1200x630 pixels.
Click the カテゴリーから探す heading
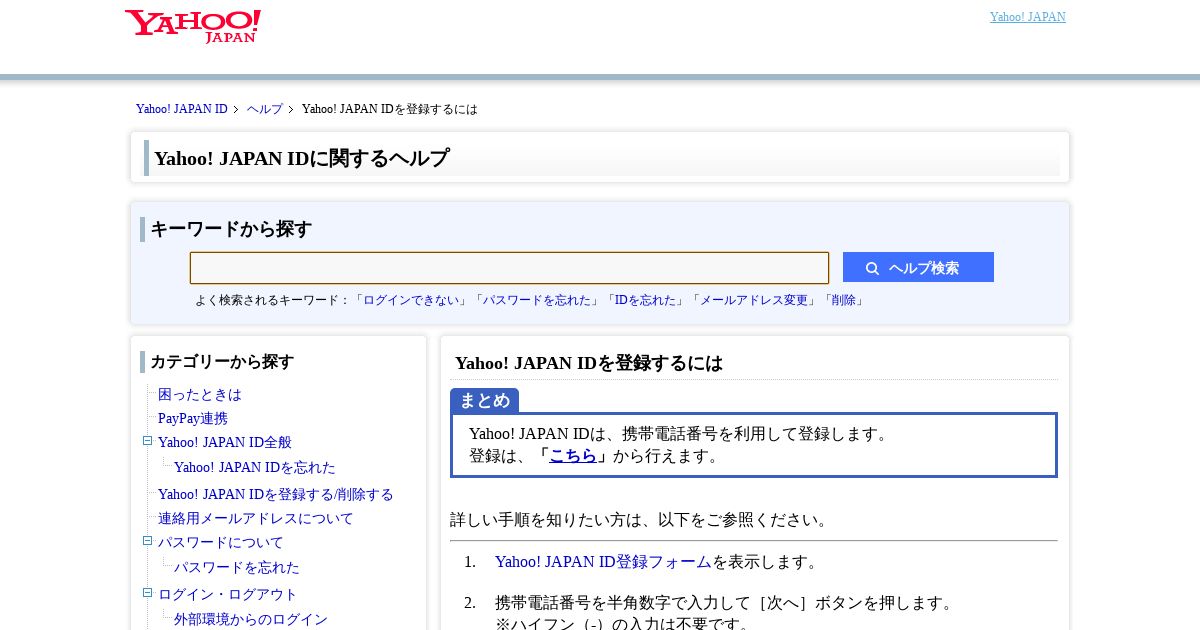click(x=222, y=362)
